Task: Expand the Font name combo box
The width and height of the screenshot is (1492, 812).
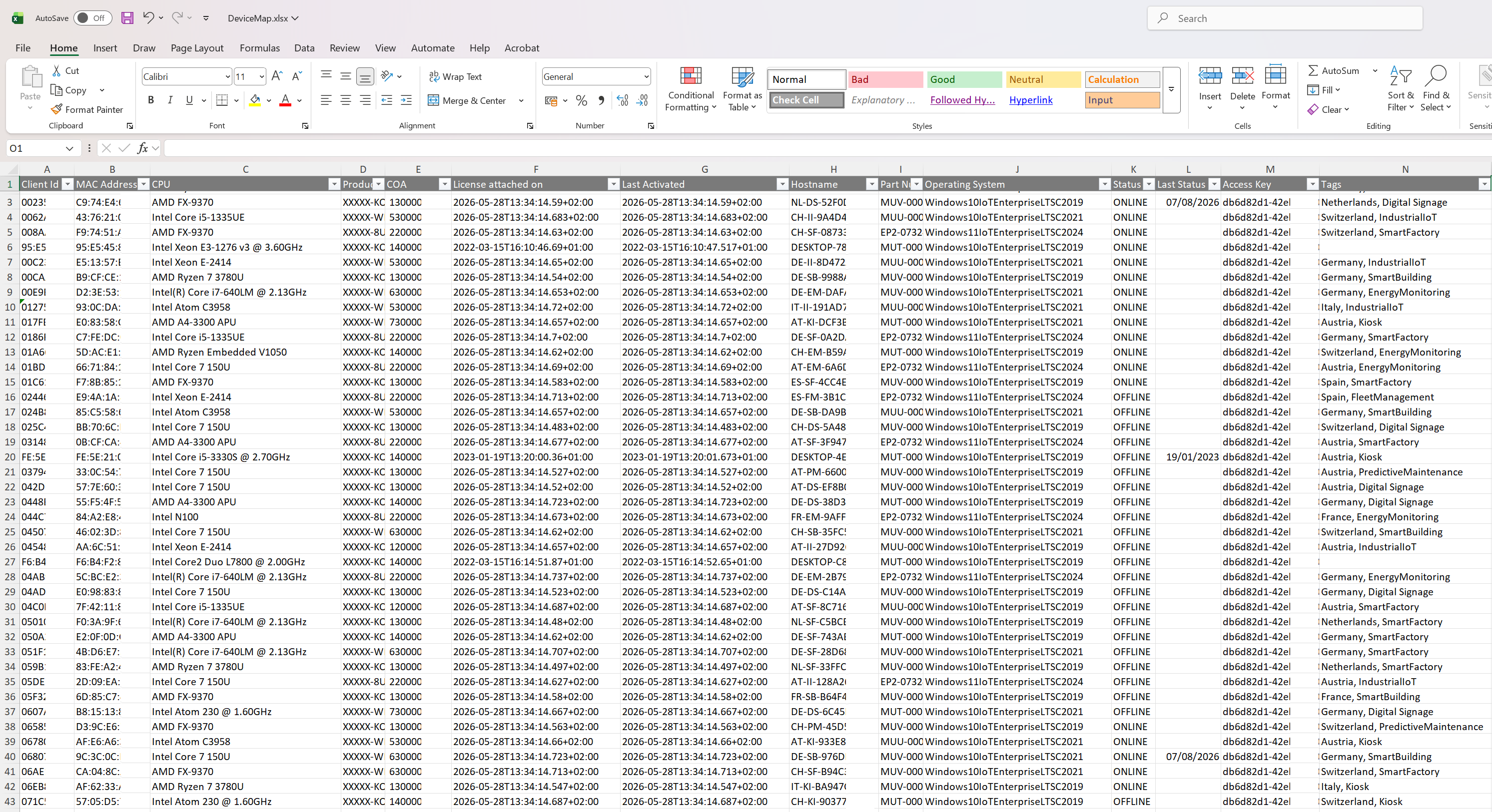Action: [228, 76]
